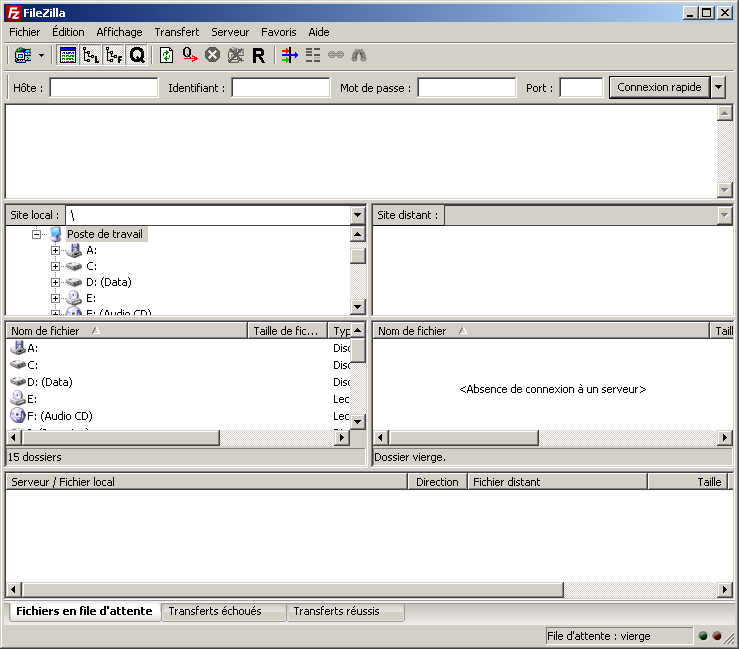Open the Connexion rapide history dropdown
This screenshot has width=739, height=649.
[x=719, y=87]
